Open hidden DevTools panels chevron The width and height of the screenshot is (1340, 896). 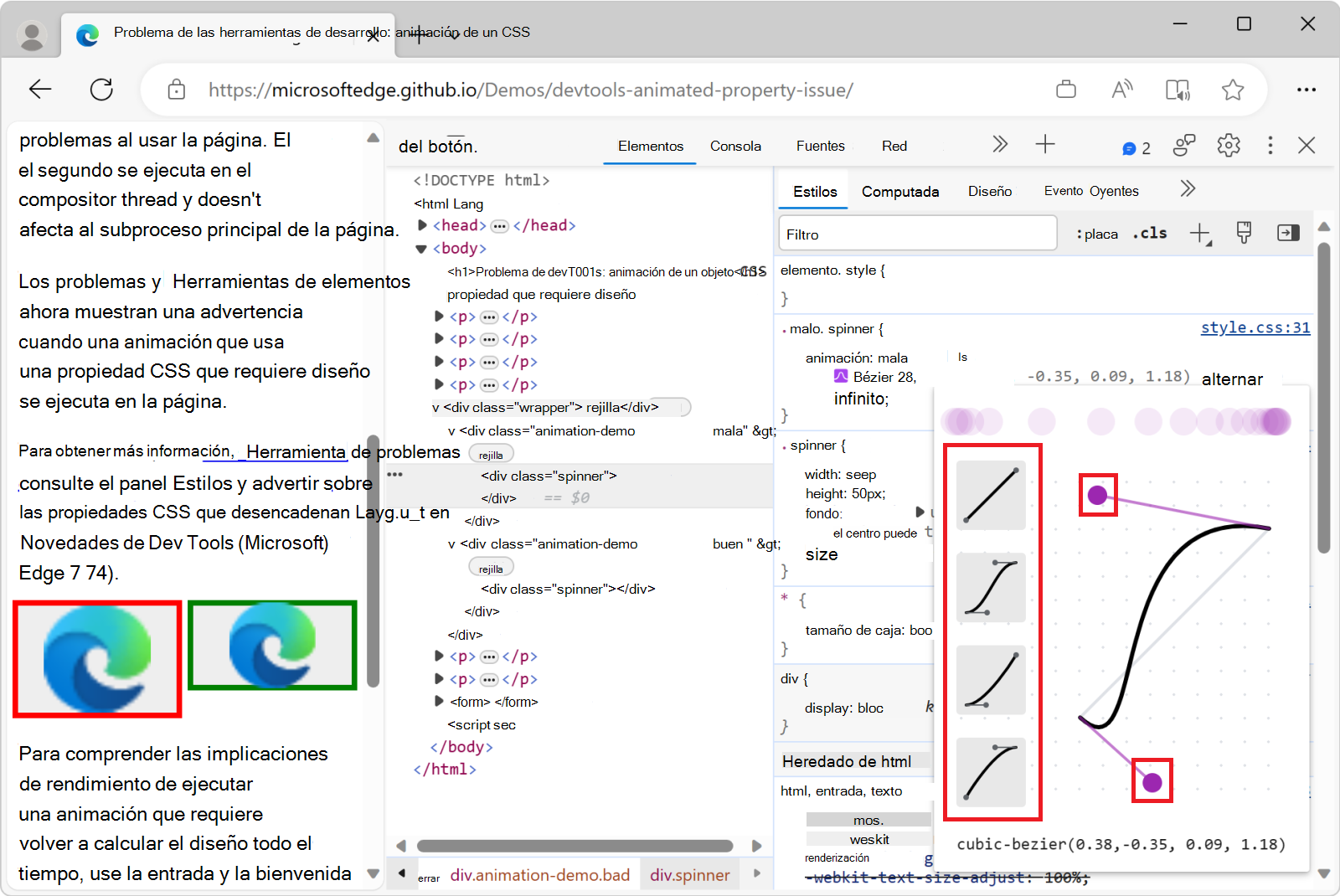pyautogui.click(x=1000, y=144)
